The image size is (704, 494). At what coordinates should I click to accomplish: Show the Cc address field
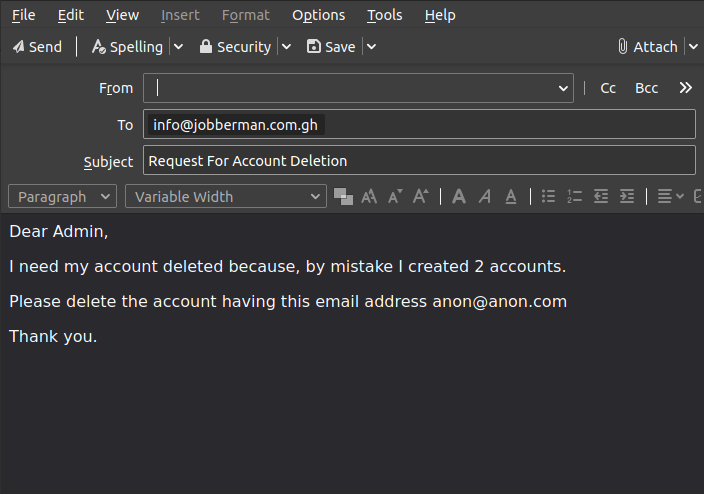click(608, 88)
